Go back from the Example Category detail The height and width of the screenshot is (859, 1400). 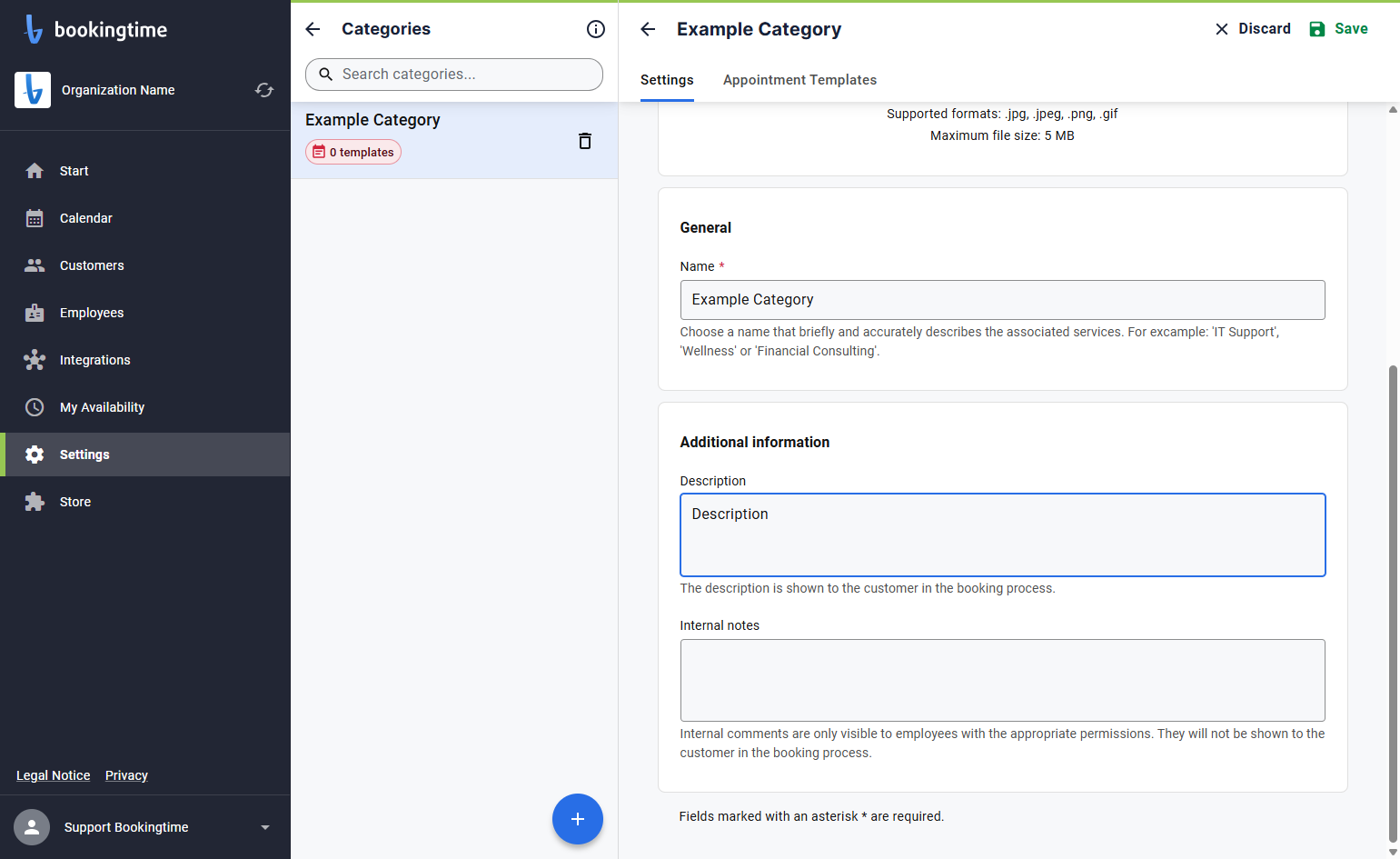click(648, 29)
